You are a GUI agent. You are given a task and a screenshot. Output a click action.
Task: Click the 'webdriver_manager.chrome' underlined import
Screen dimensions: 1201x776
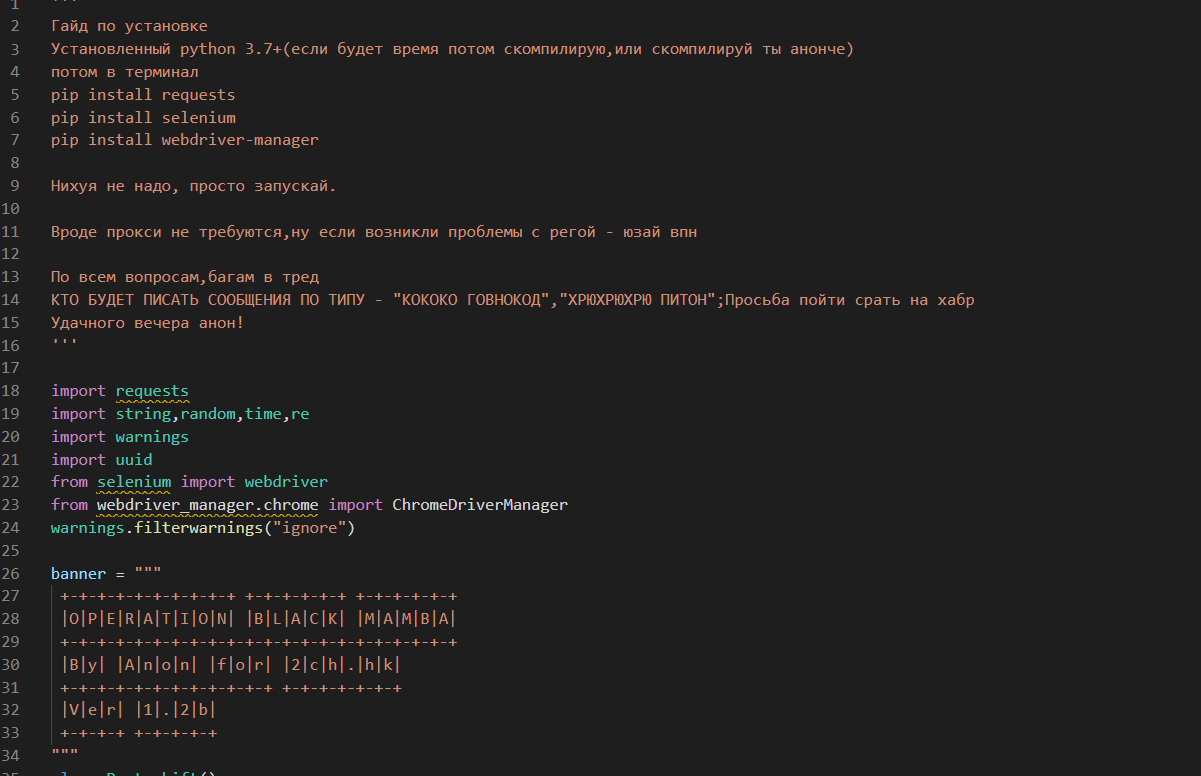(207, 505)
